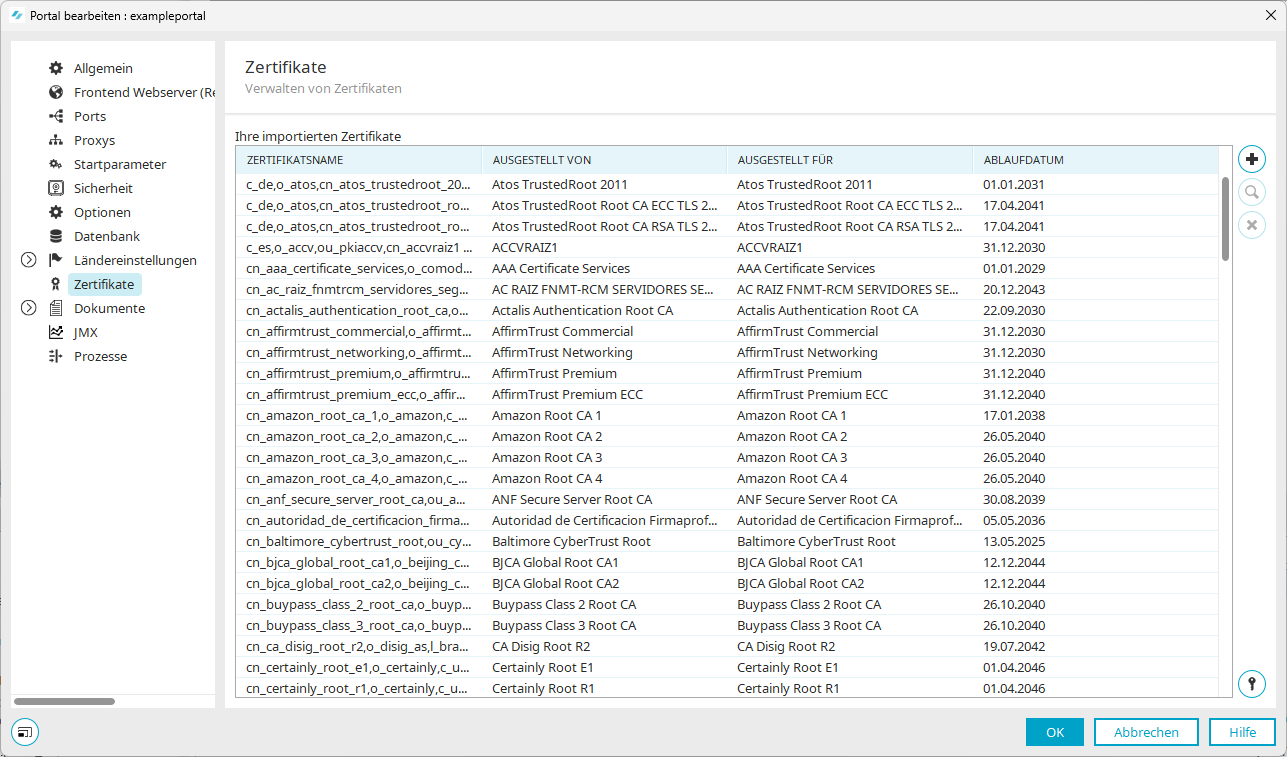
Task: Expand the Ländereinstellungen tree node
Action: pos(28,261)
